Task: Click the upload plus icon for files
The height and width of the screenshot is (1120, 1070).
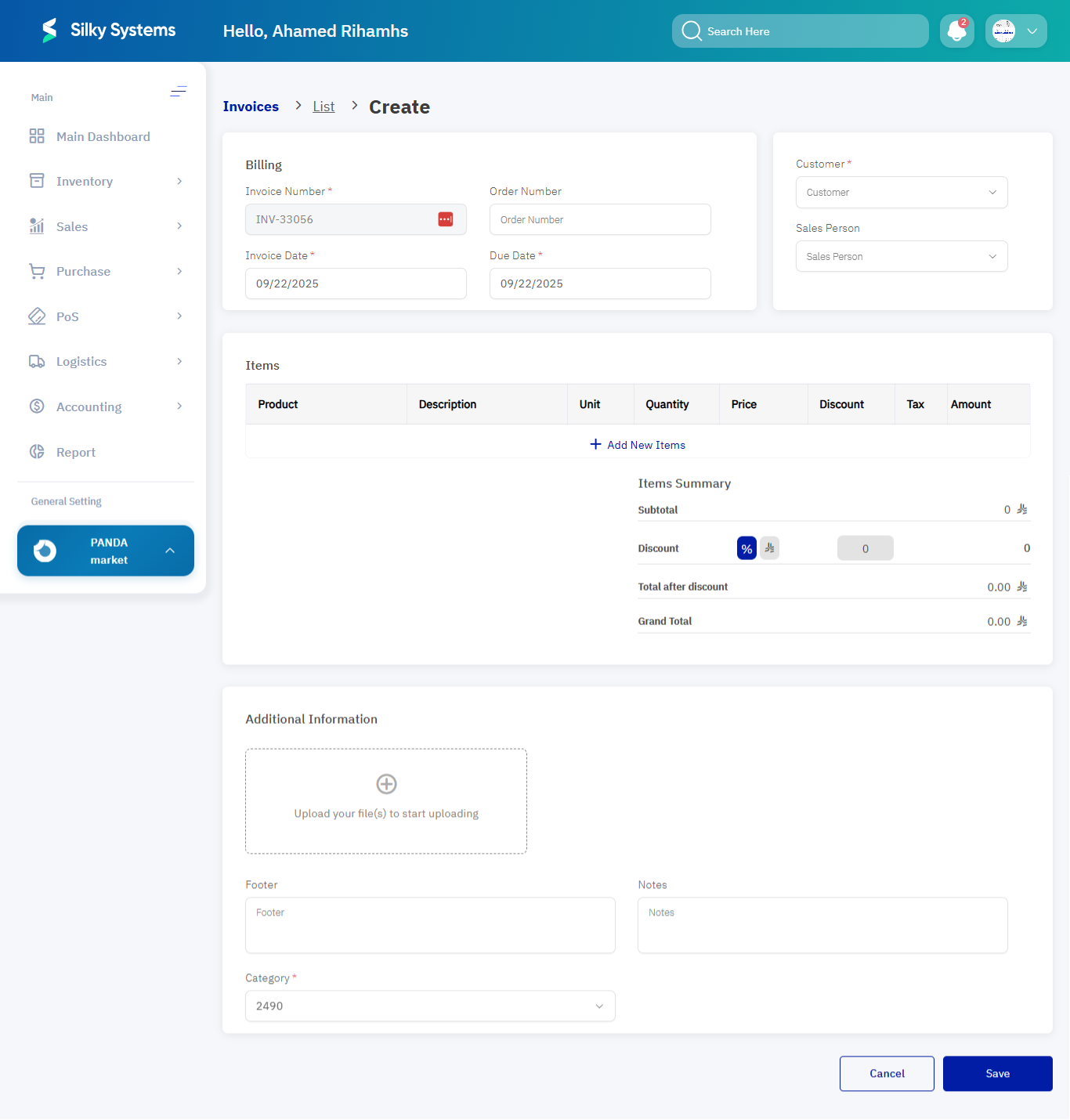Action: click(386, 783)
